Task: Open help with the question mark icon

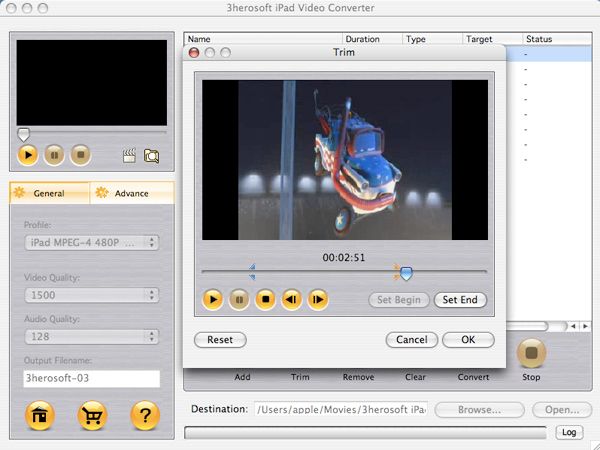Action: click(145, 416)
